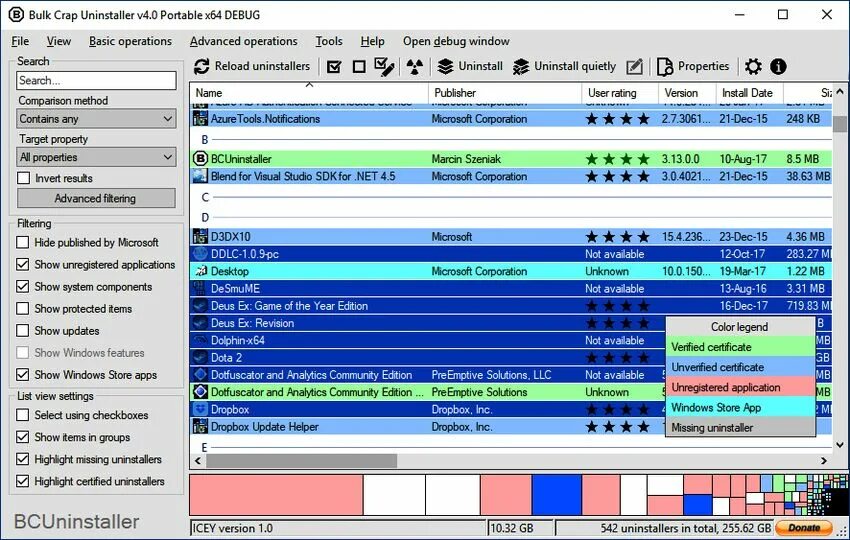The width and height of the screenshot is (850, 540).
Task: Click the Donate button
Action: point(804,528)
